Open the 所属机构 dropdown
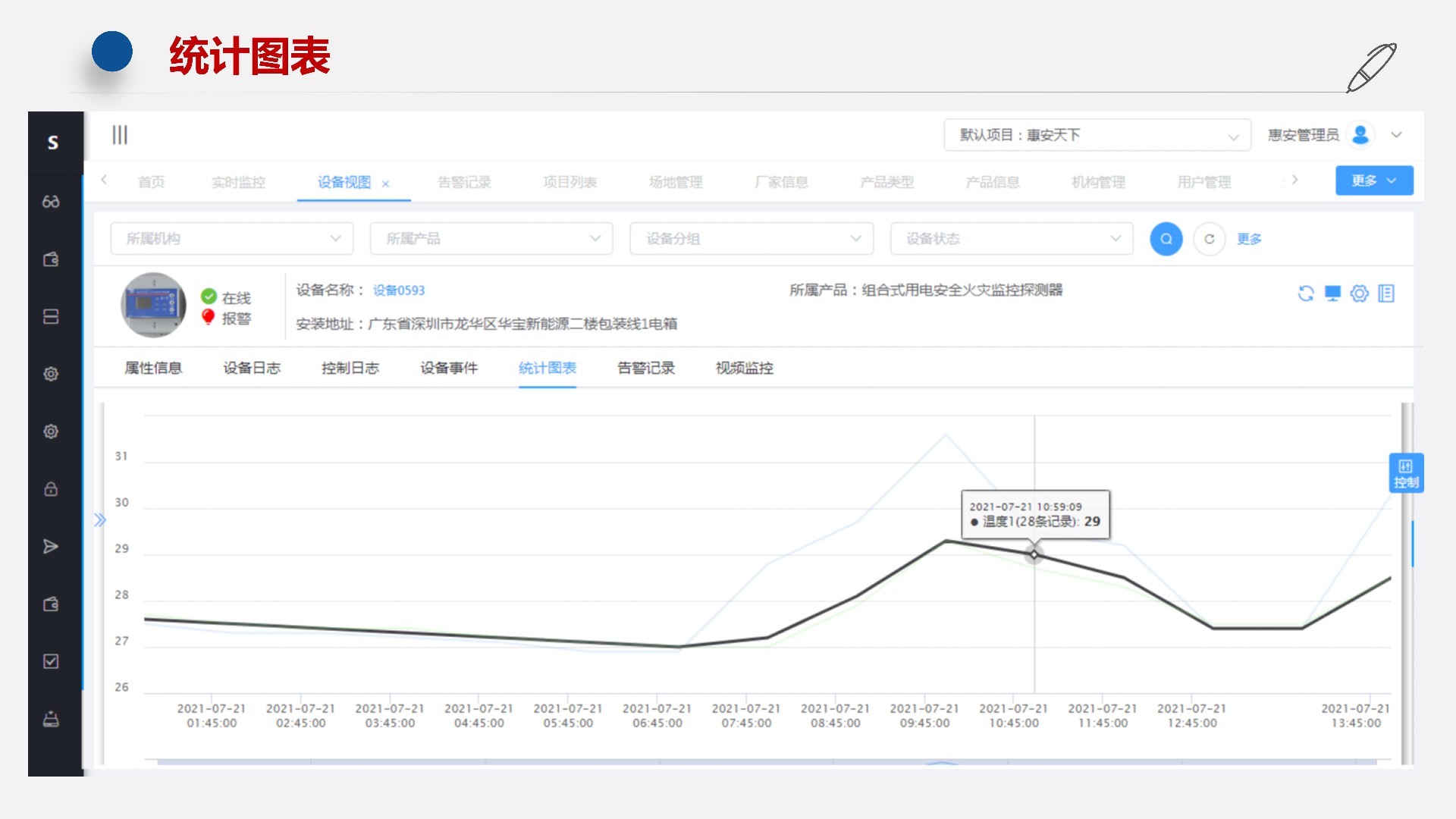The height and width of the screenshot is (819, 1456). 231,239
